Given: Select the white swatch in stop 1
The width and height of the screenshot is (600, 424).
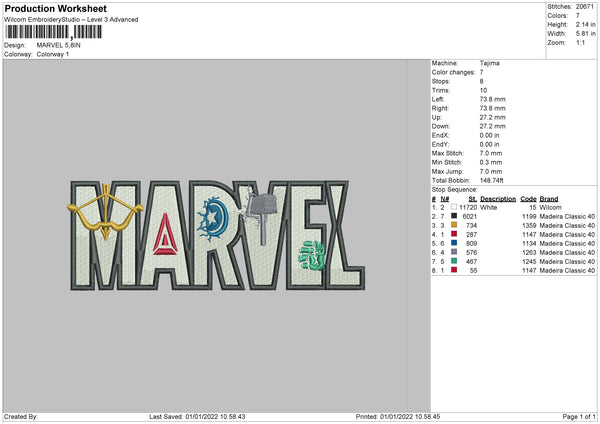Looking at the screenshot, I should coord(454,207).
